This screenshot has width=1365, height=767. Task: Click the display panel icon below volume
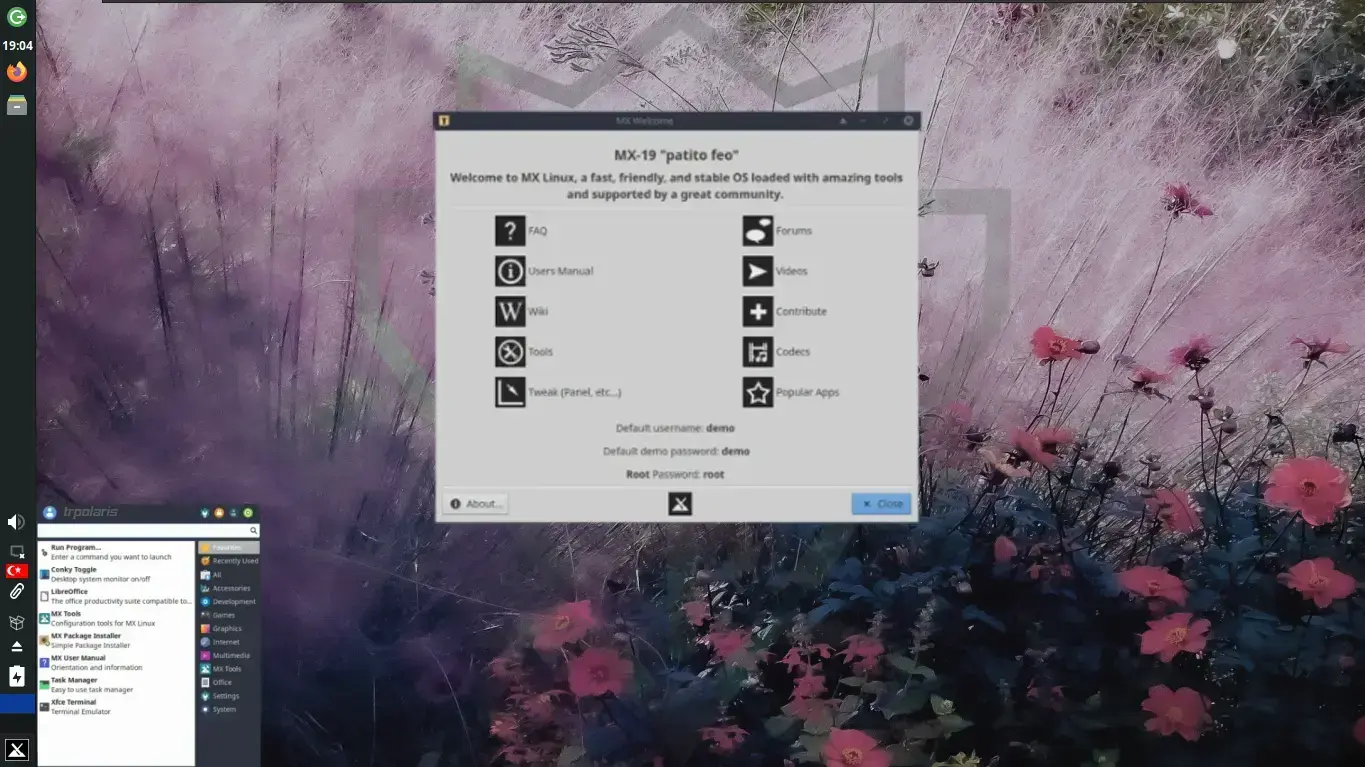click(17, 551)
